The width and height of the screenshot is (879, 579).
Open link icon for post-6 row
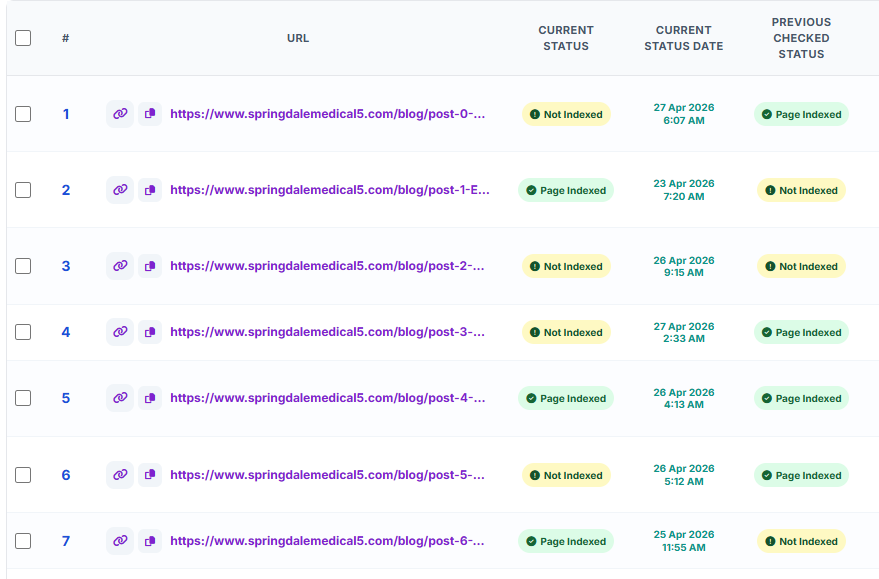tap(120, 541)
